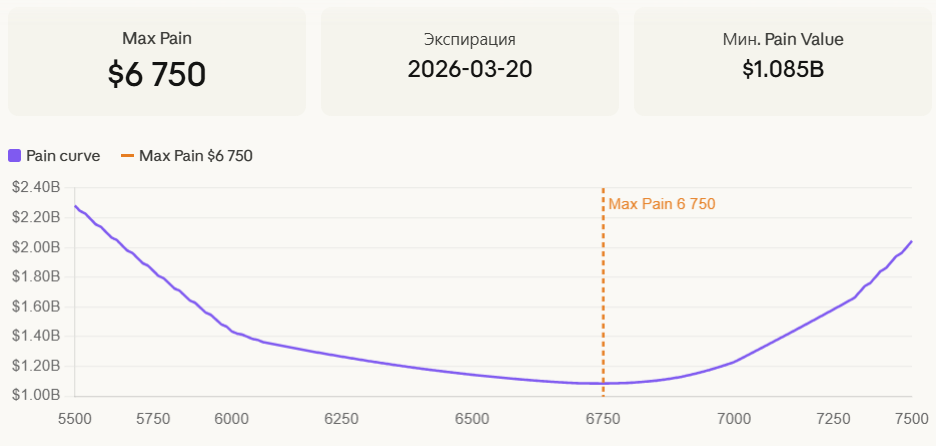Screen dimensions: 936x446
Task: Click the 7000 tick on the x-axis
Action: (734, 418)
